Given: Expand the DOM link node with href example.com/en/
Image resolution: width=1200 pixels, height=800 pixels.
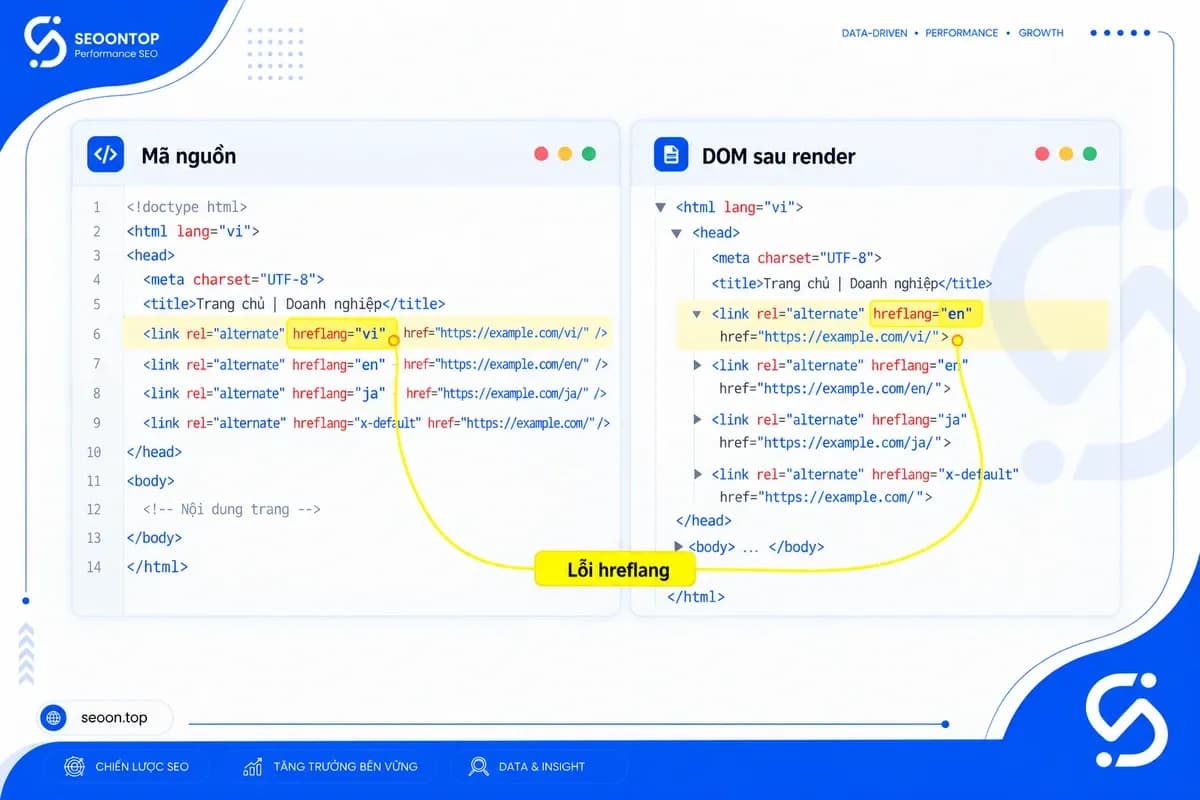Looking at the screenshot, I should [x=698, y=365].
